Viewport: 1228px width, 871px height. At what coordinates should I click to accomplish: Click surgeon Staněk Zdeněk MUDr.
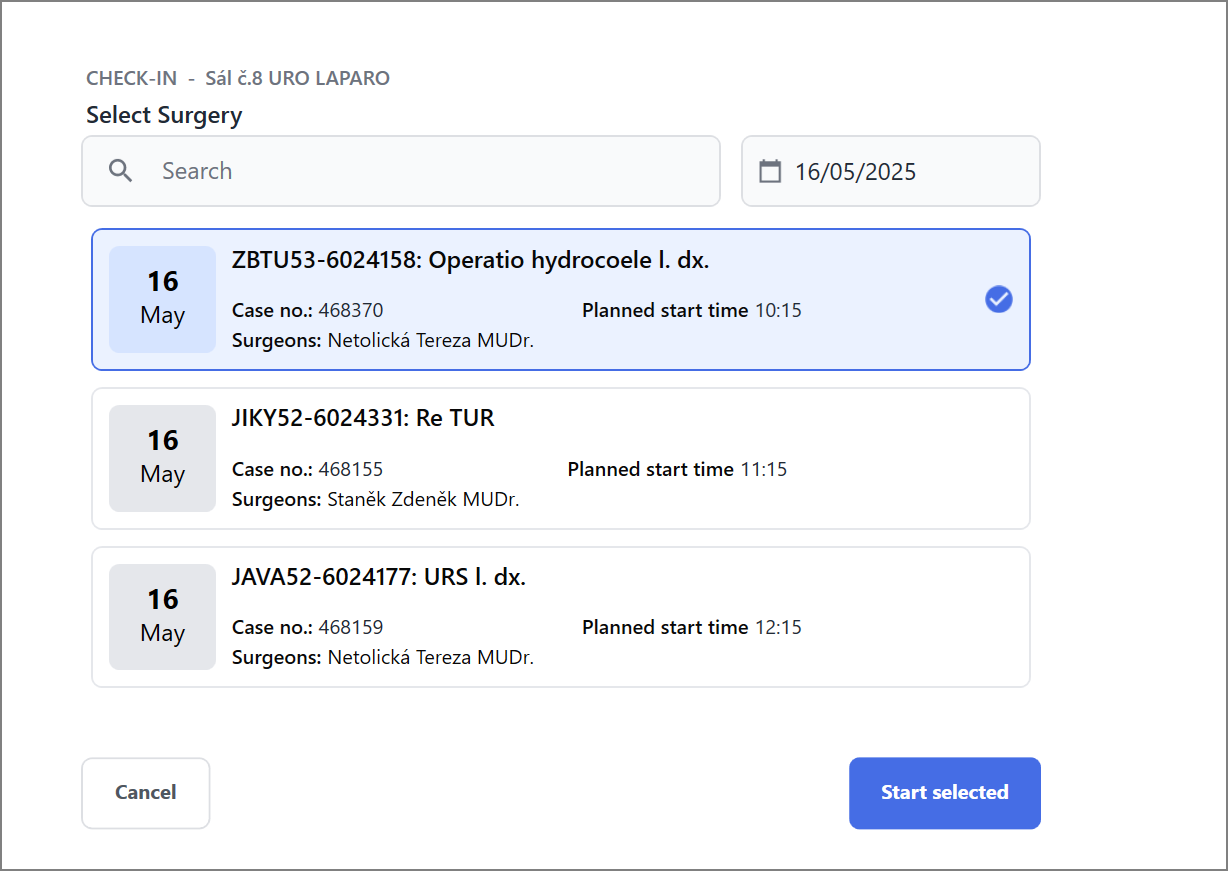[x=424, y=499]
